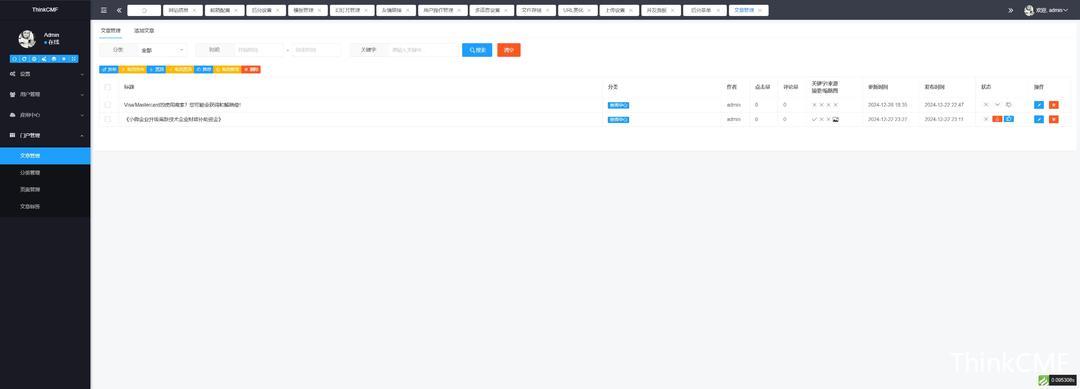Switch to the 添加文章 tab
1080x389 pixels.
tap(144, 31)
